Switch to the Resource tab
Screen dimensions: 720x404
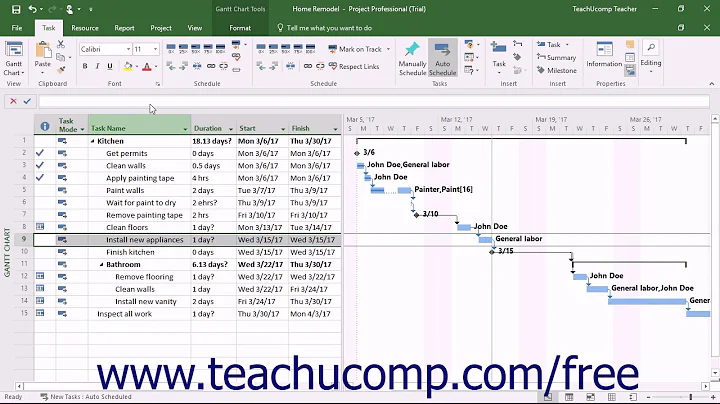point(85,28)
